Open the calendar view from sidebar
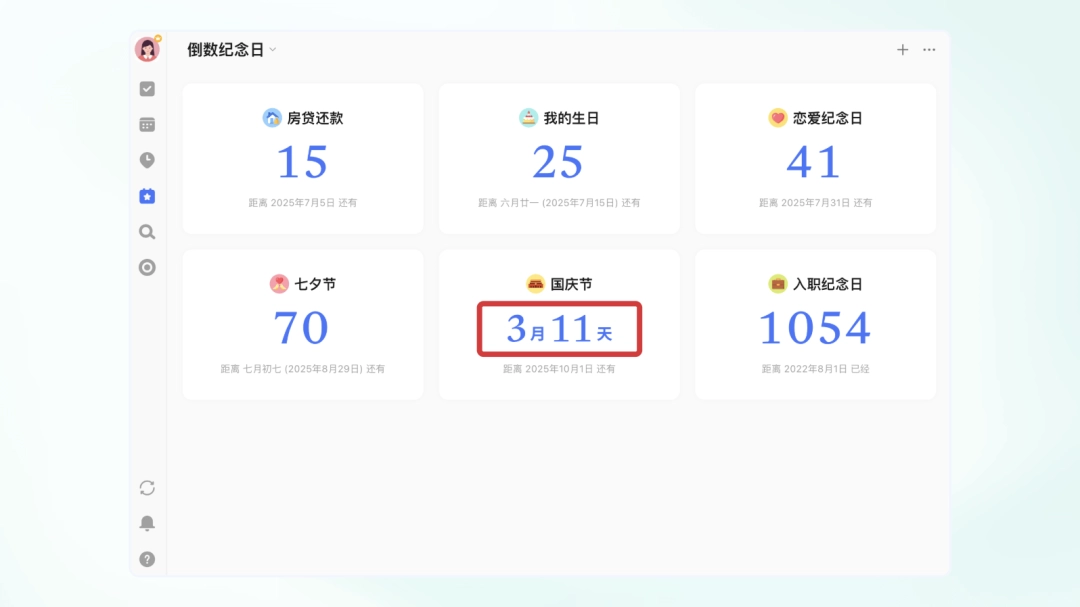 coord(147,124)
